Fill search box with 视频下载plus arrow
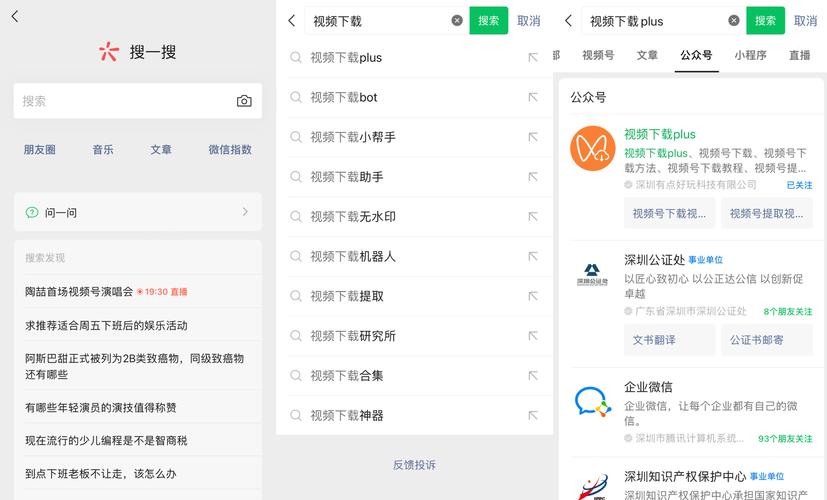Image resolution: width=827 pixels, height=500 pixels. point(533,57)
